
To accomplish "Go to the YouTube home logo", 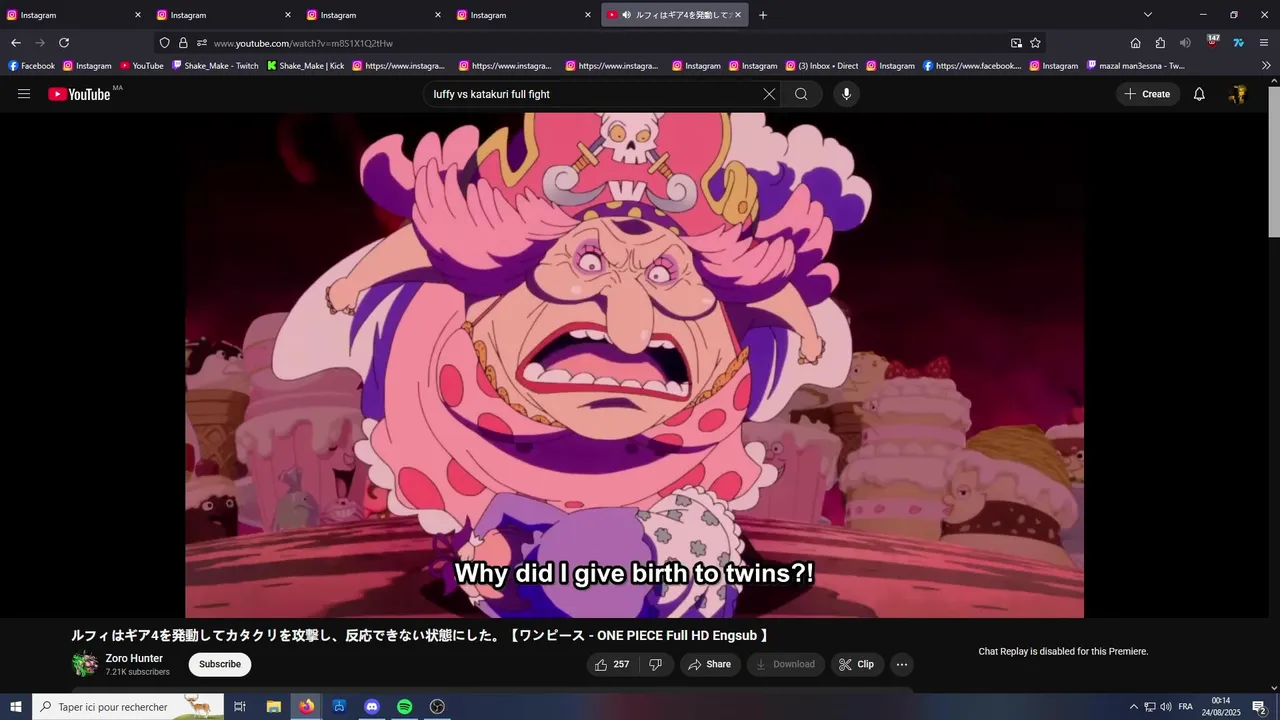I will (x=79, y=94).
